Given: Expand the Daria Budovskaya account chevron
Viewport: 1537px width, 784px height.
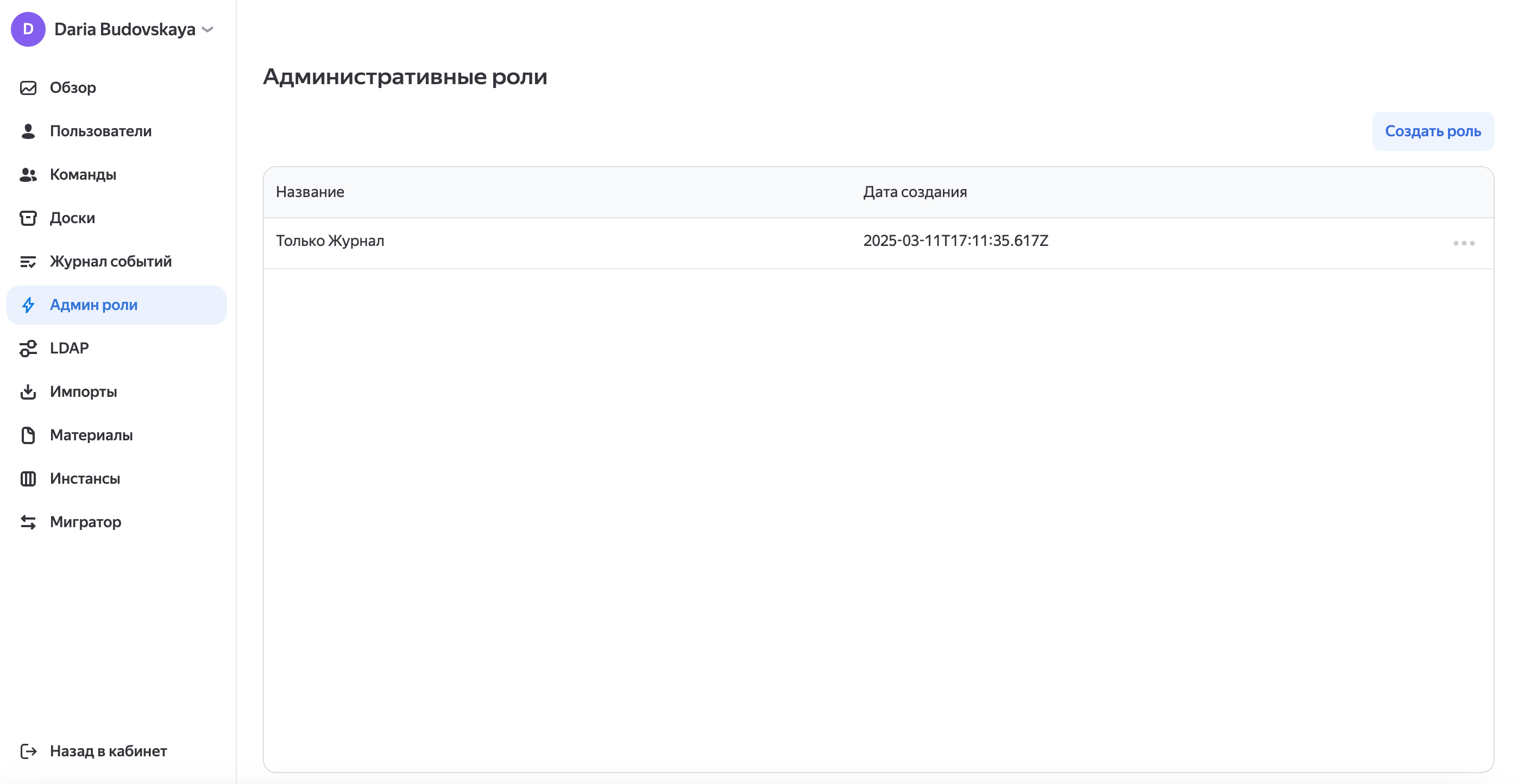Looking at the screenshot, I should pos(207,29).
